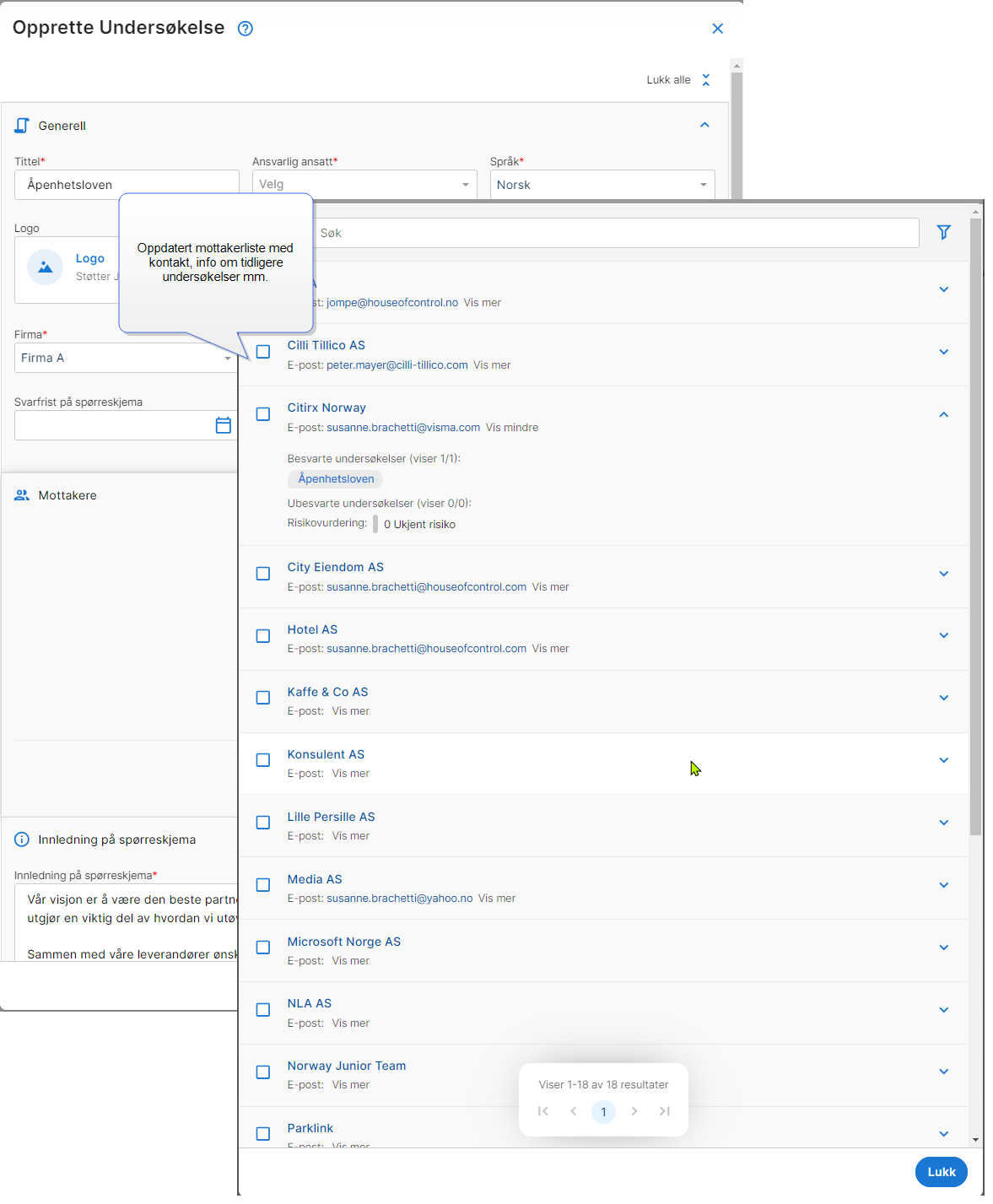Click the Generell section icon
The height and width of the screenshot is (1204, 993).
click(23, 126)
